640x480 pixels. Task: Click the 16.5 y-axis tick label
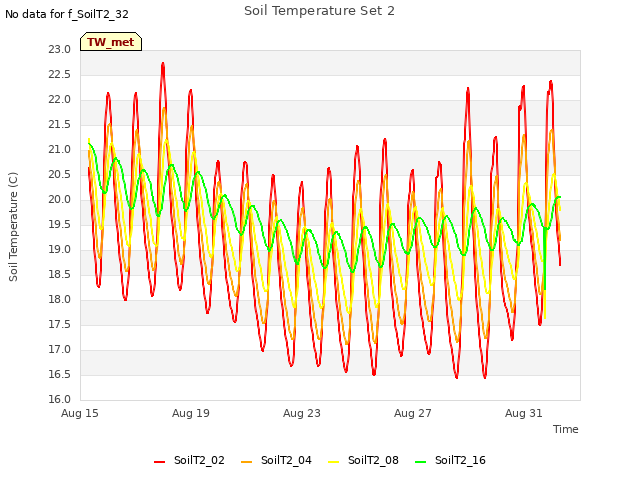point(60,374)
